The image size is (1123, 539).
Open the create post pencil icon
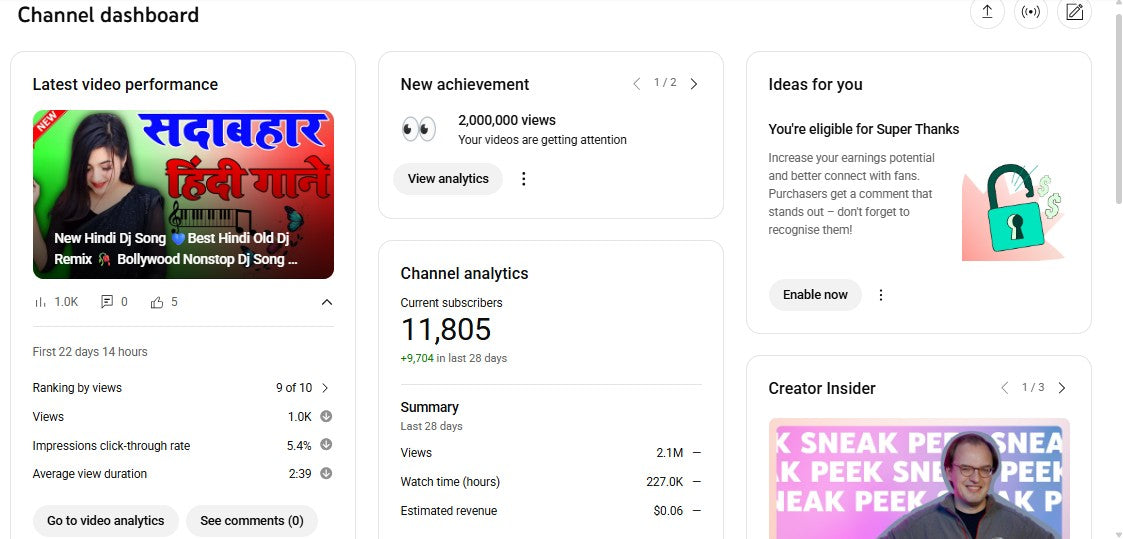point(1075,12)
